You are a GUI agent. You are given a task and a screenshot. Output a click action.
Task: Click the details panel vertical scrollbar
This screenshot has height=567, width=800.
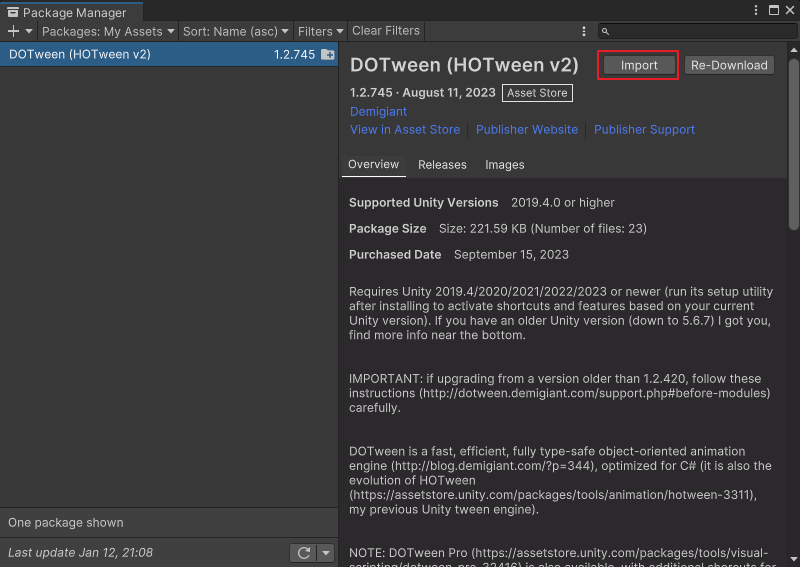point(793,144)
